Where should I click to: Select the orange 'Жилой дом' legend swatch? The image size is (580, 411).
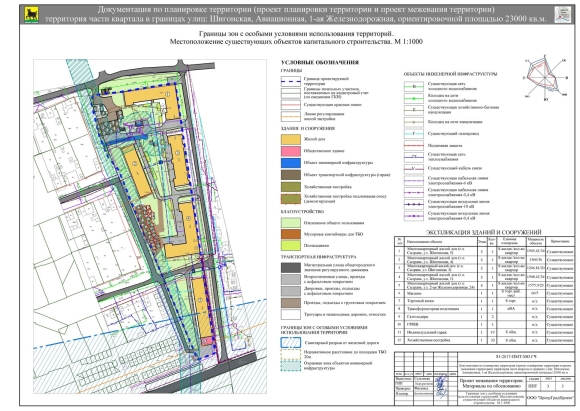tap(290, 139)
